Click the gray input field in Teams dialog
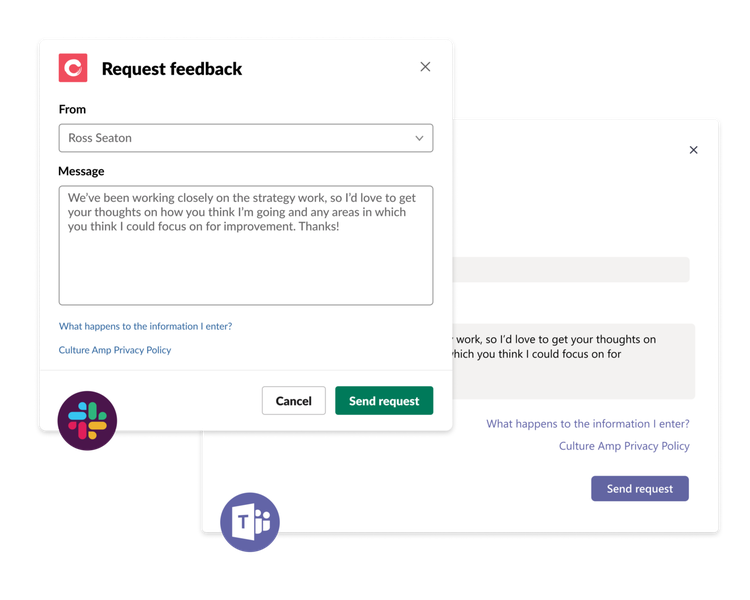 click(x=570, y=270)
